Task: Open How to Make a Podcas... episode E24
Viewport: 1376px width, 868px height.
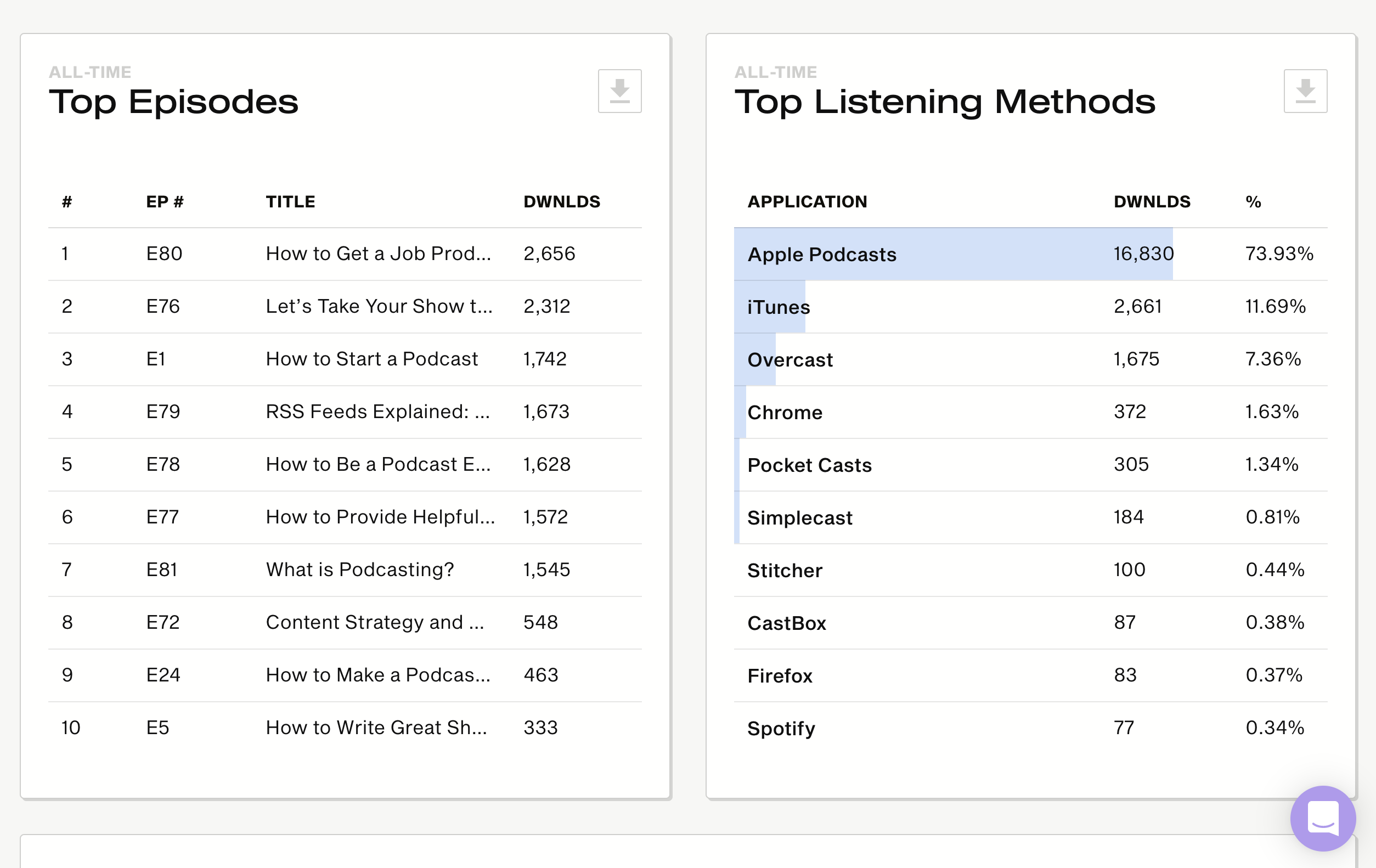Action: [377, 675]
